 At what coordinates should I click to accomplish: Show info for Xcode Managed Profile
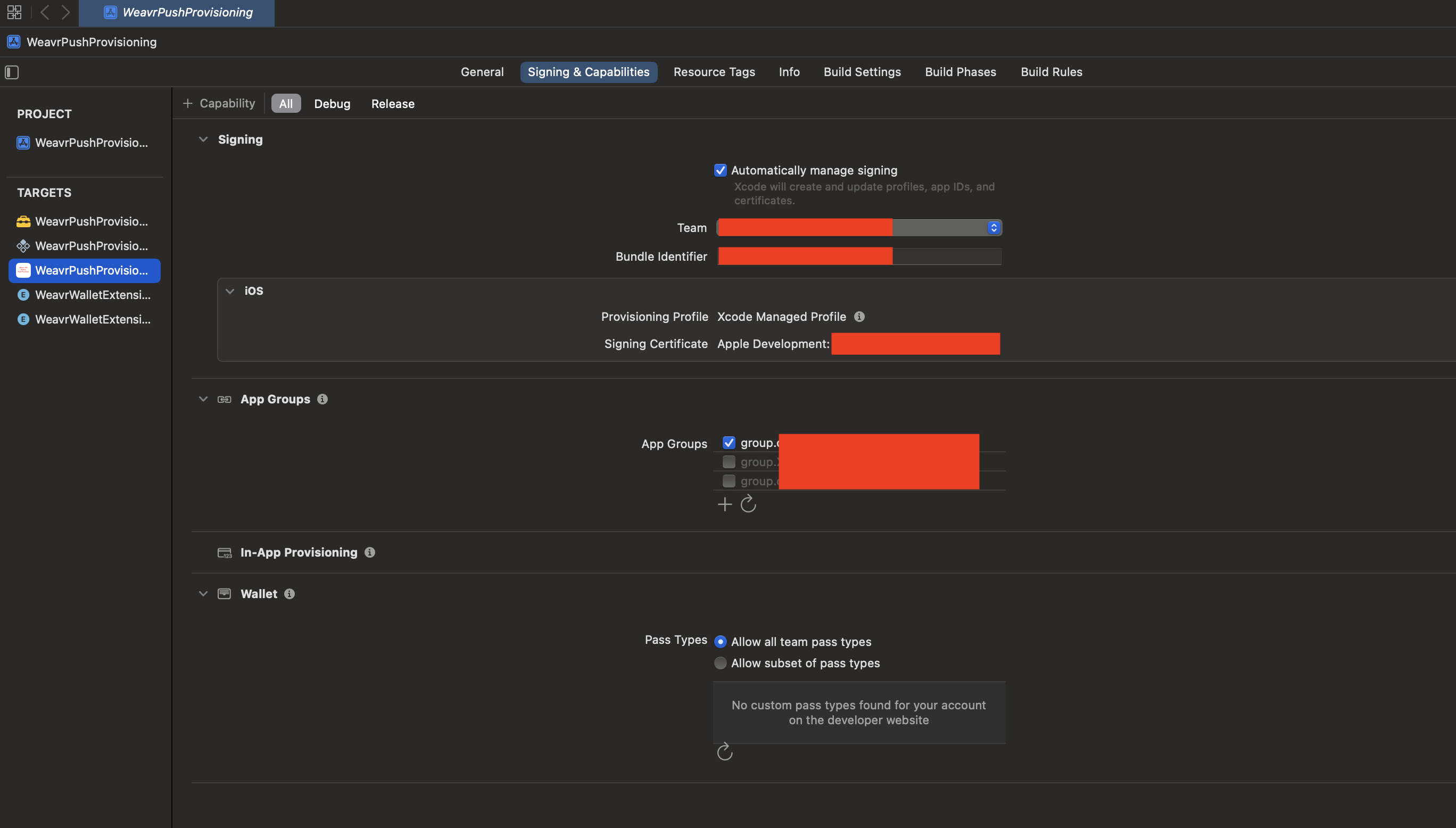click(859, 317)
